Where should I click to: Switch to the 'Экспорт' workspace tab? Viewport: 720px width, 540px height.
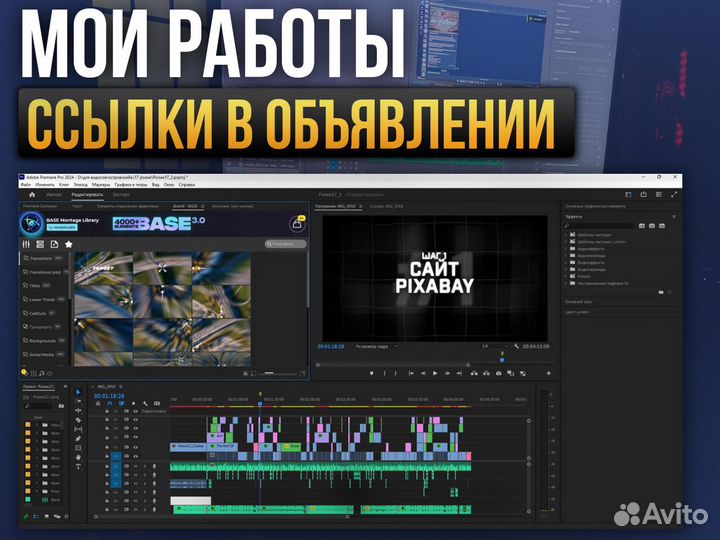tap(121, 195)
